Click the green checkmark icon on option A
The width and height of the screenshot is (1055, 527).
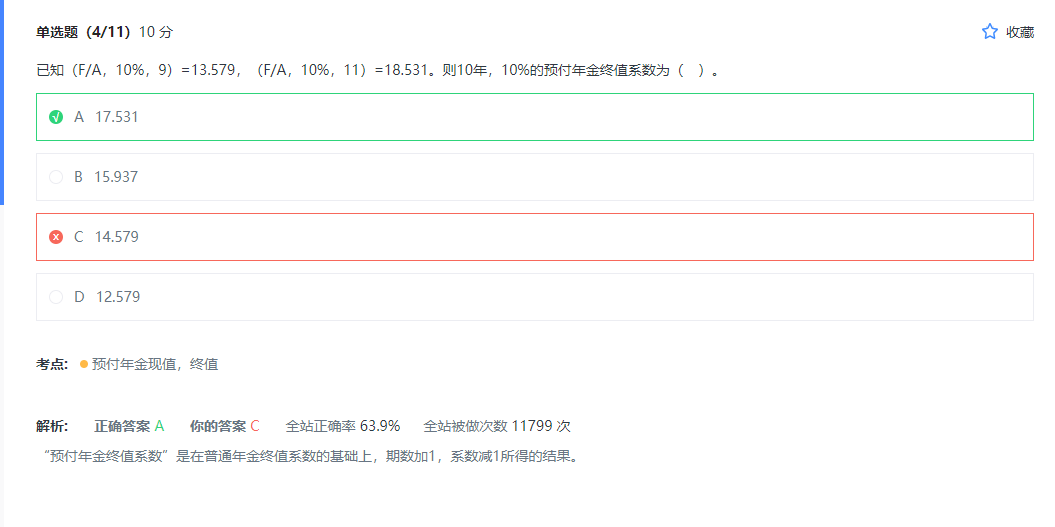(56, 117)
